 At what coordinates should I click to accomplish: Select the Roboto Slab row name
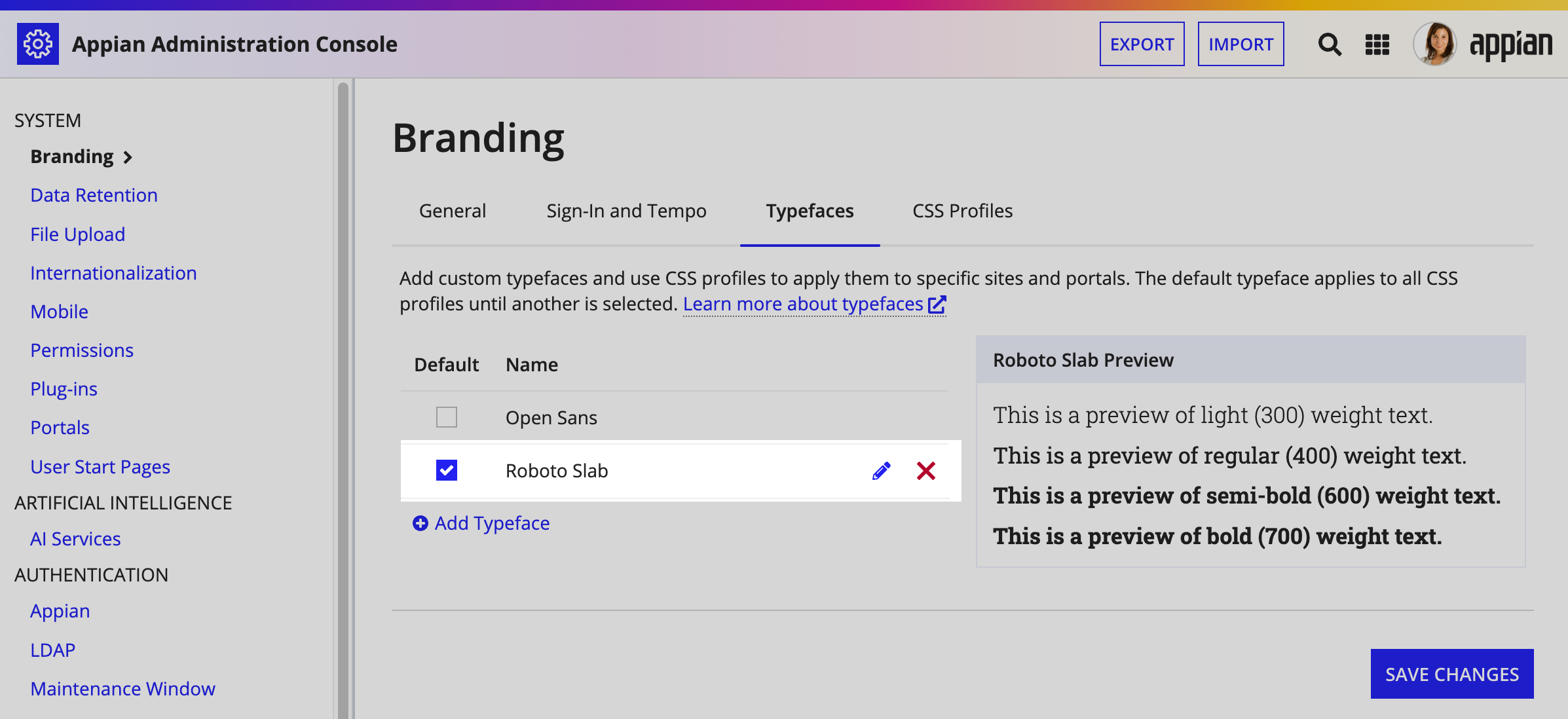[557, 471]
